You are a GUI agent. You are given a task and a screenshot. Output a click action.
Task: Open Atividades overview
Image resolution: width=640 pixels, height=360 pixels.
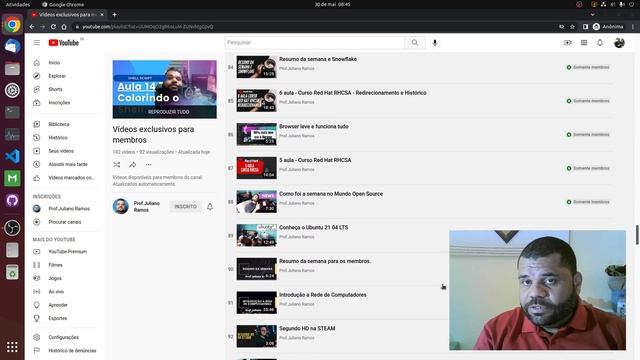(18, 4)
